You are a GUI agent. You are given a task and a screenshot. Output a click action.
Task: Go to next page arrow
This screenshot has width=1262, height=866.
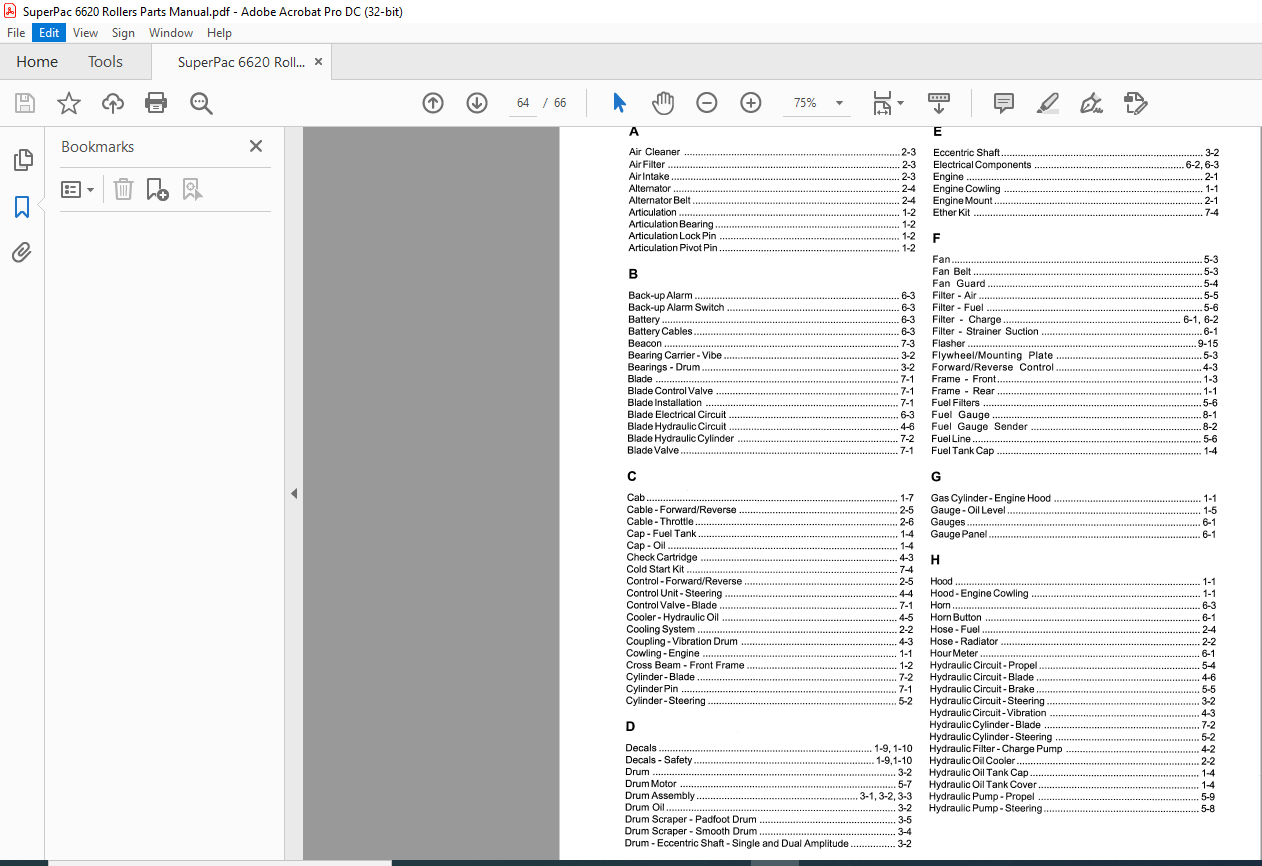[x=477, y=103]
